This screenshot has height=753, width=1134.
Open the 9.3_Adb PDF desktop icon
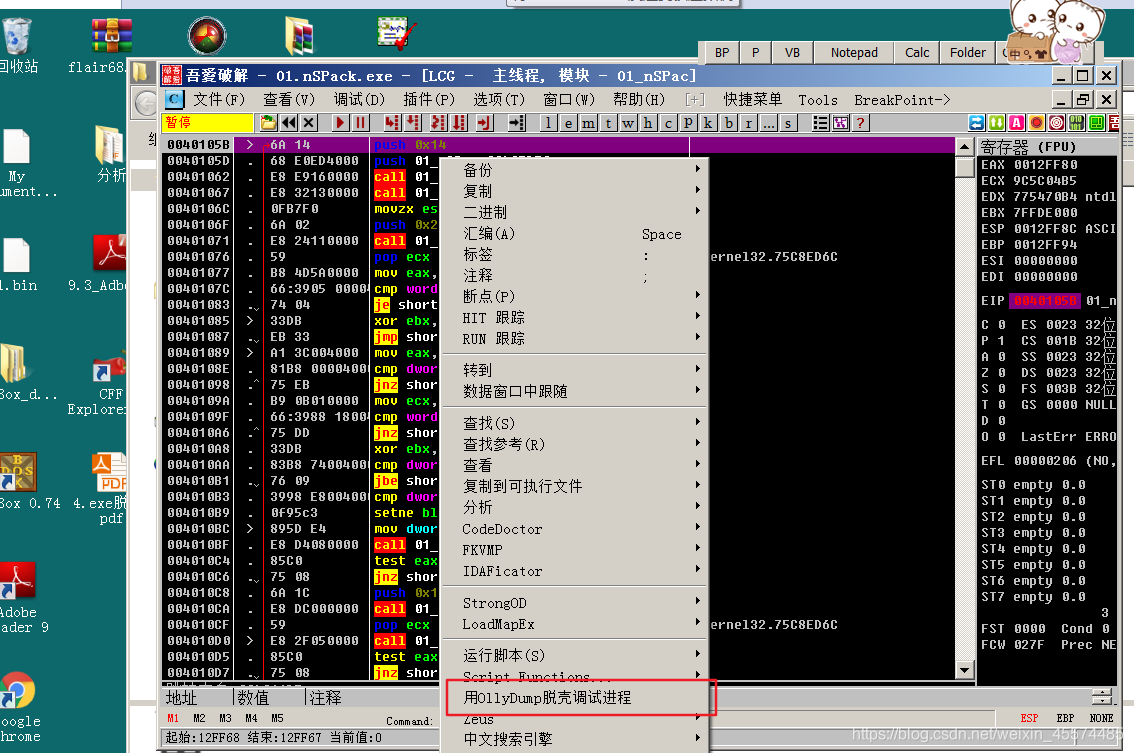point(107,263)
